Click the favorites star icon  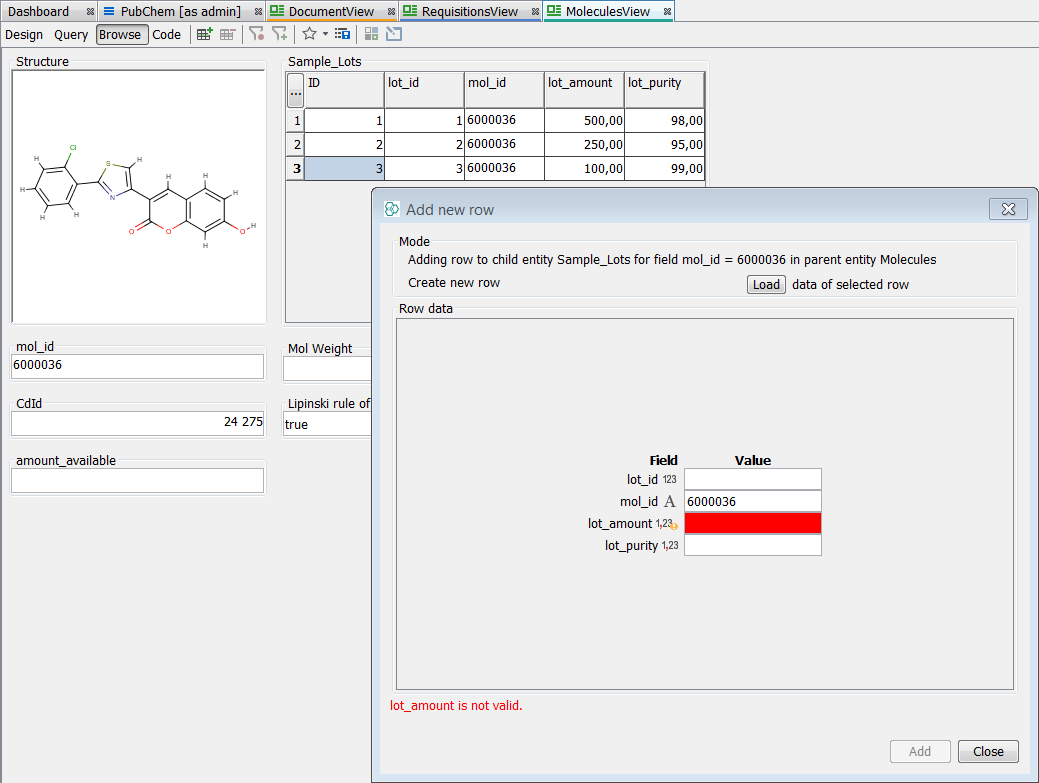310,33
